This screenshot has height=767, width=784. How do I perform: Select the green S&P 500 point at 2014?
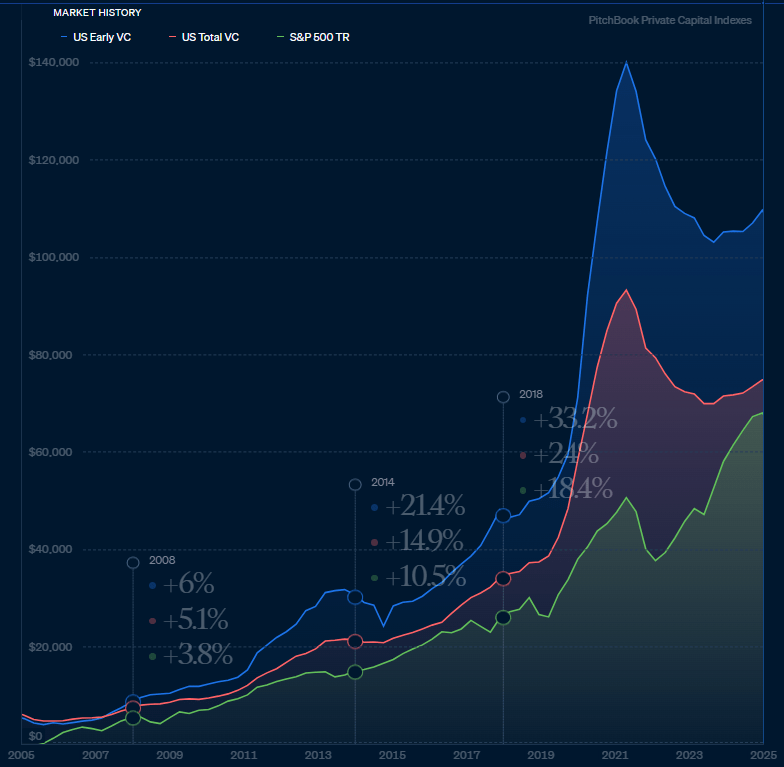[x=354, y=671]
